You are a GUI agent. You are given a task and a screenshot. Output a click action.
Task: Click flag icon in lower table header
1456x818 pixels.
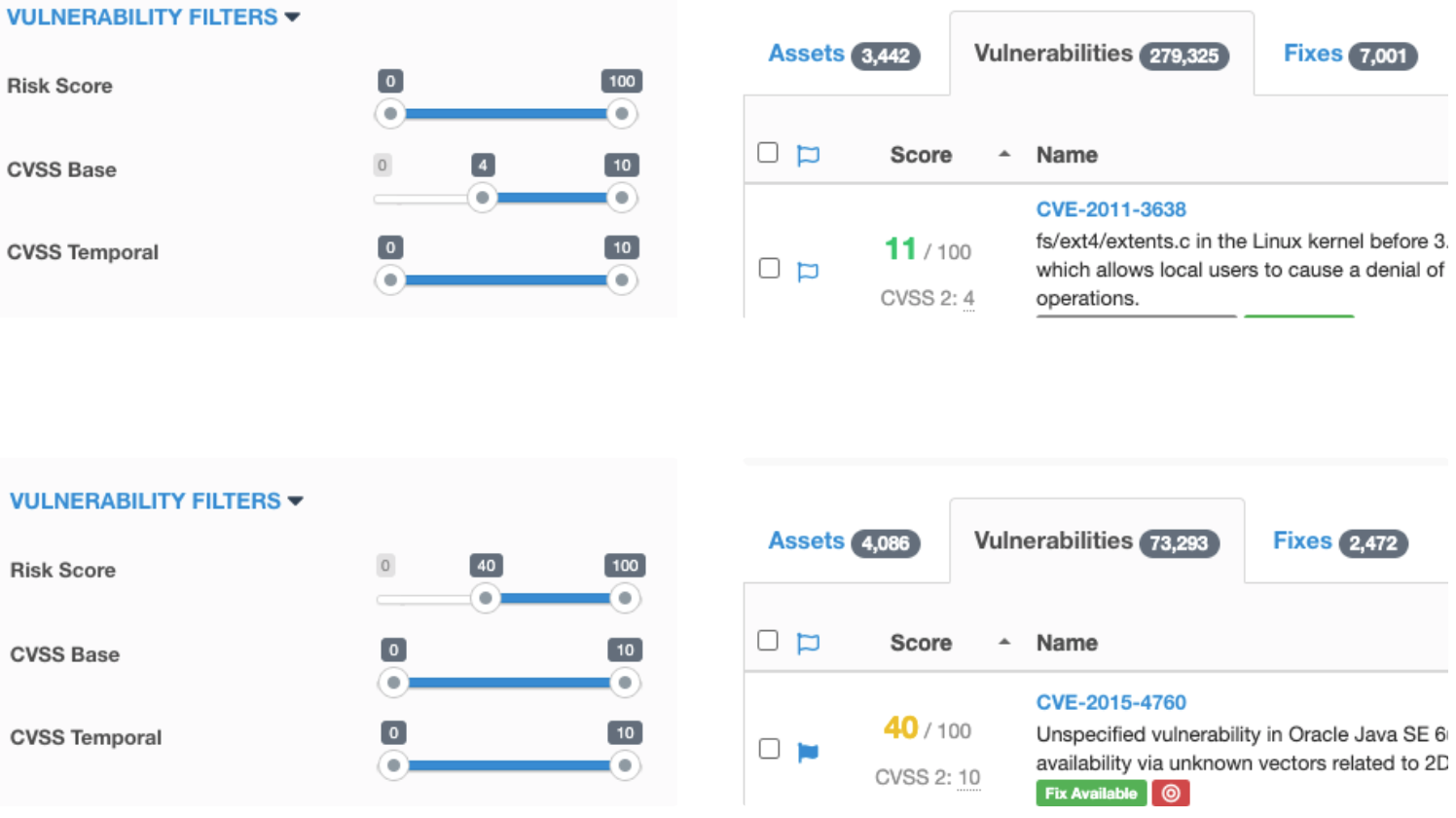(x=808, y=643)
